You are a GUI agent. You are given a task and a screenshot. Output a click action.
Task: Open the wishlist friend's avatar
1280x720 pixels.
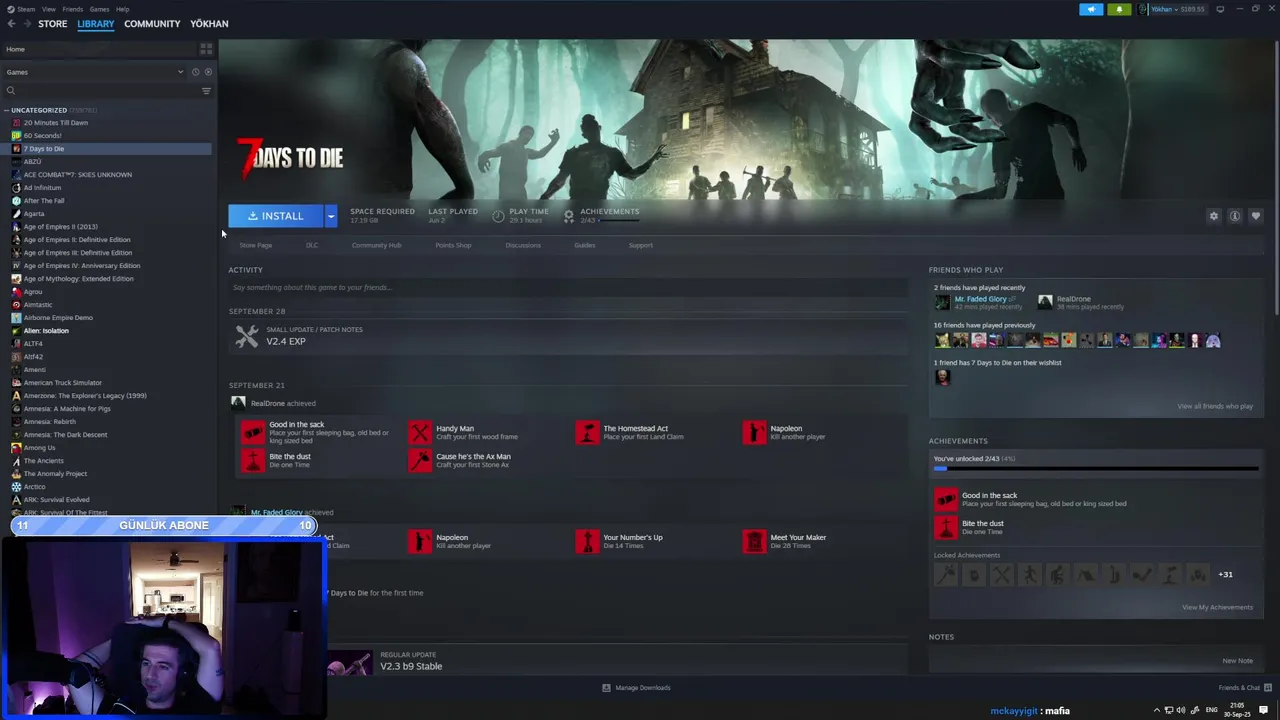coord(942,377)
